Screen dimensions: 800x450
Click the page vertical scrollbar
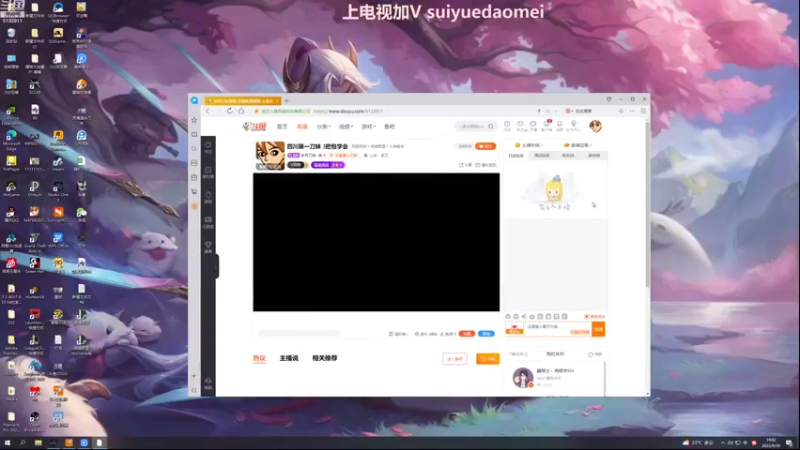tap(647, 204)
